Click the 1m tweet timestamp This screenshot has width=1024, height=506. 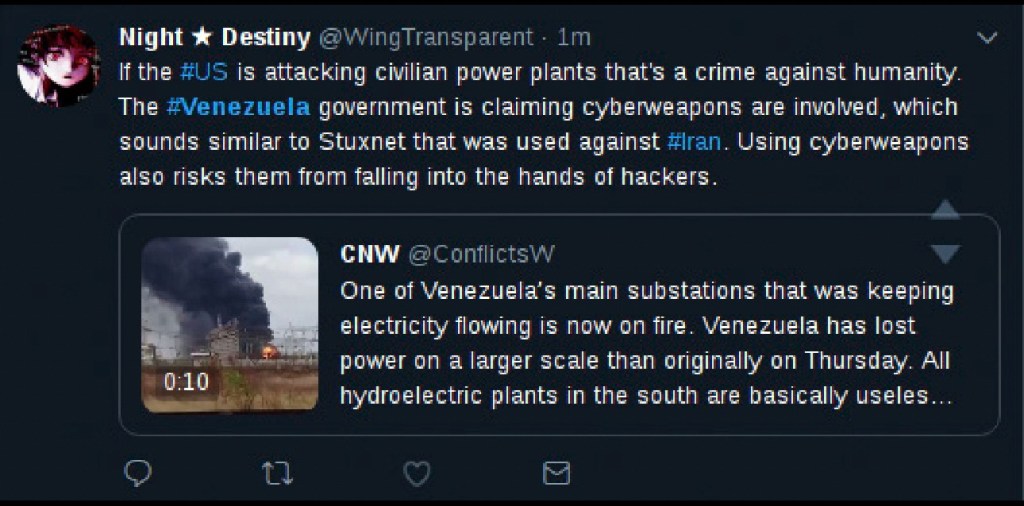point(574,38)
